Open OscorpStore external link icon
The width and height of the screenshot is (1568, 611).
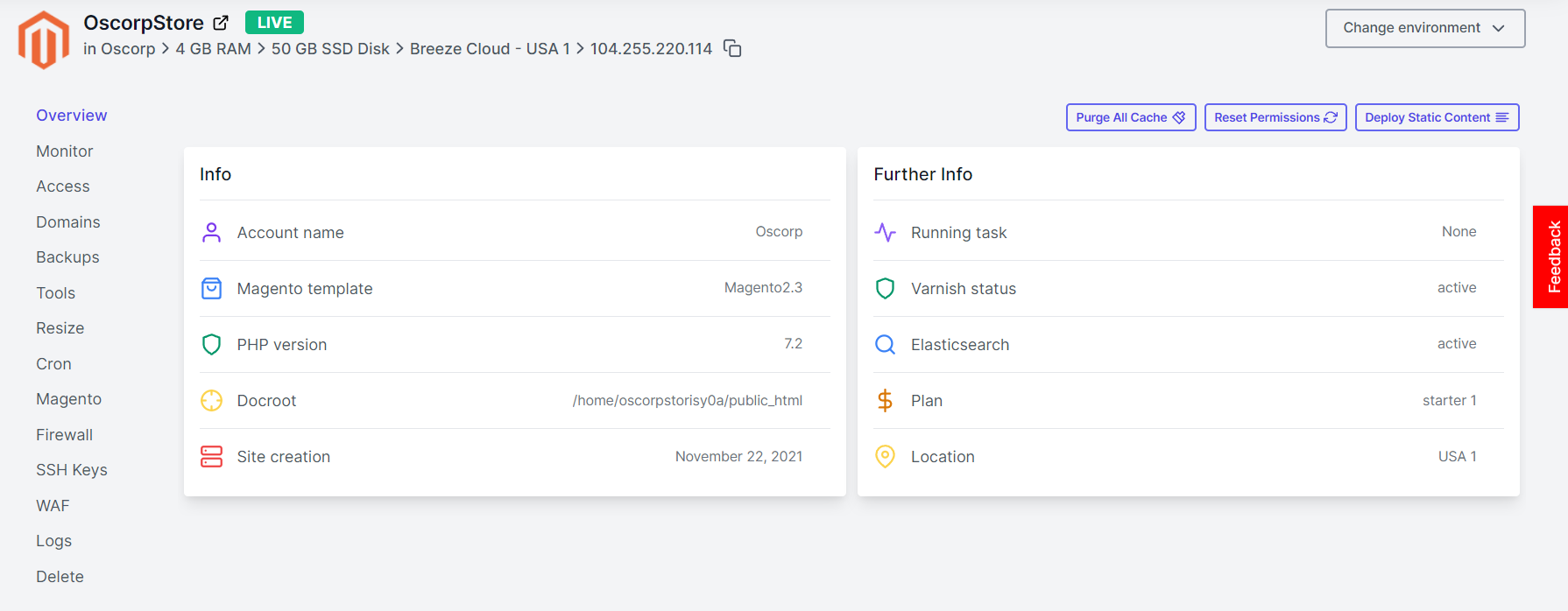click(221, 23)
